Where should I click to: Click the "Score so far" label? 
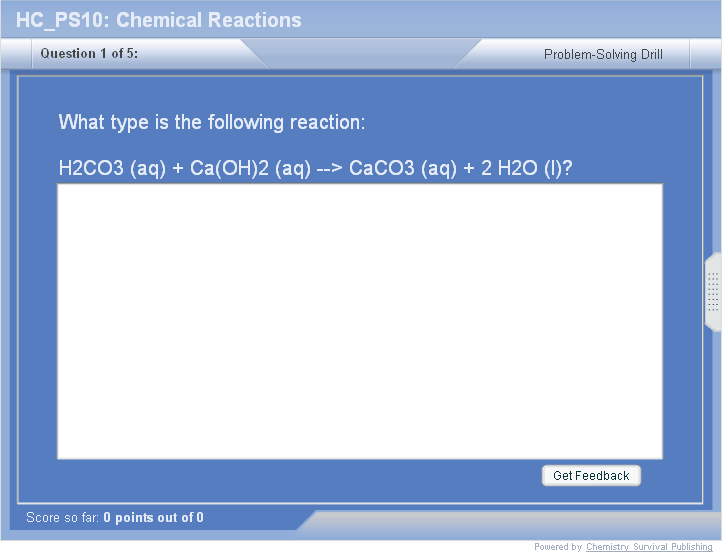pyautogui.click(x=62, y=518)
